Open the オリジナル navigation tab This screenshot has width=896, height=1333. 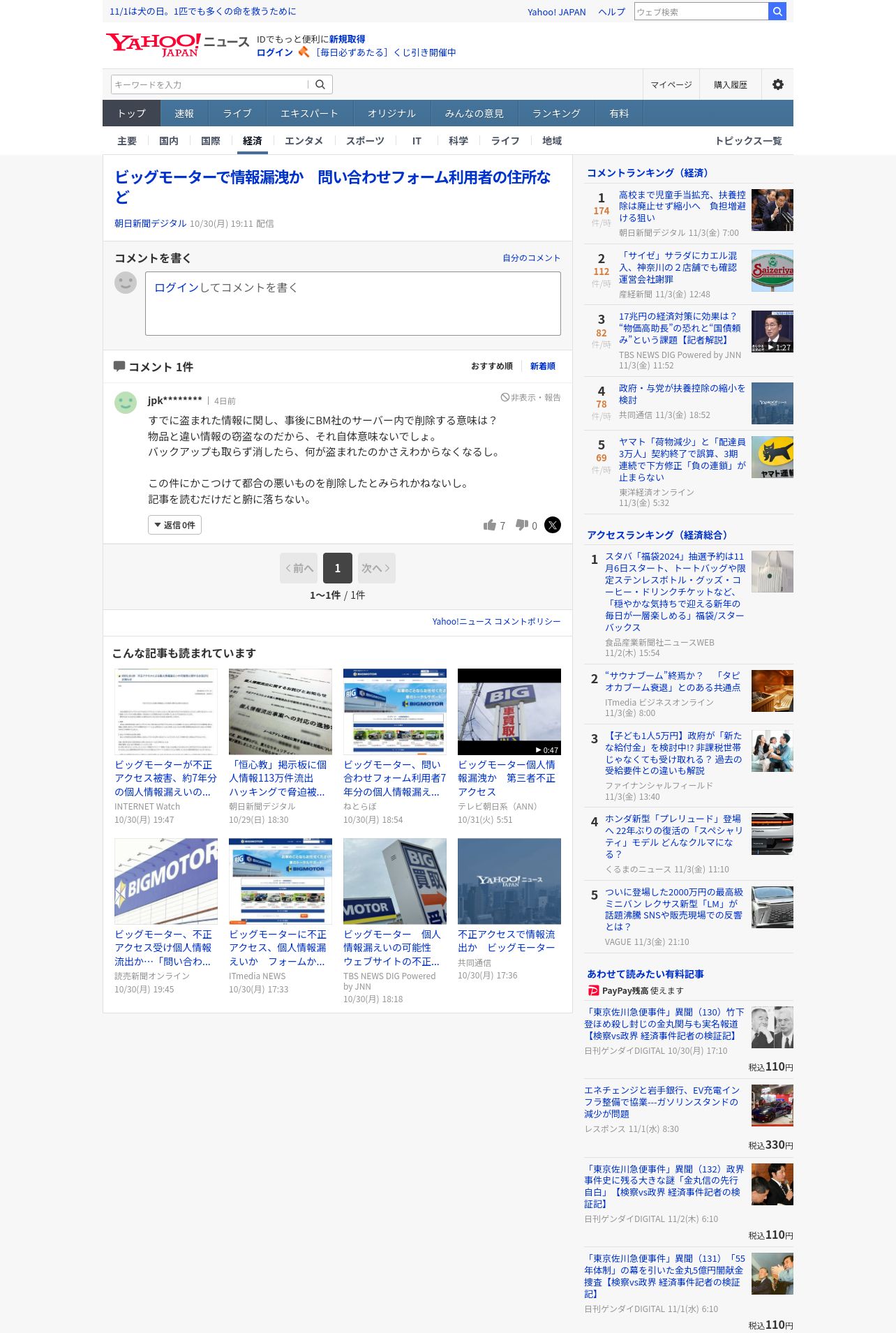[391, 113]
